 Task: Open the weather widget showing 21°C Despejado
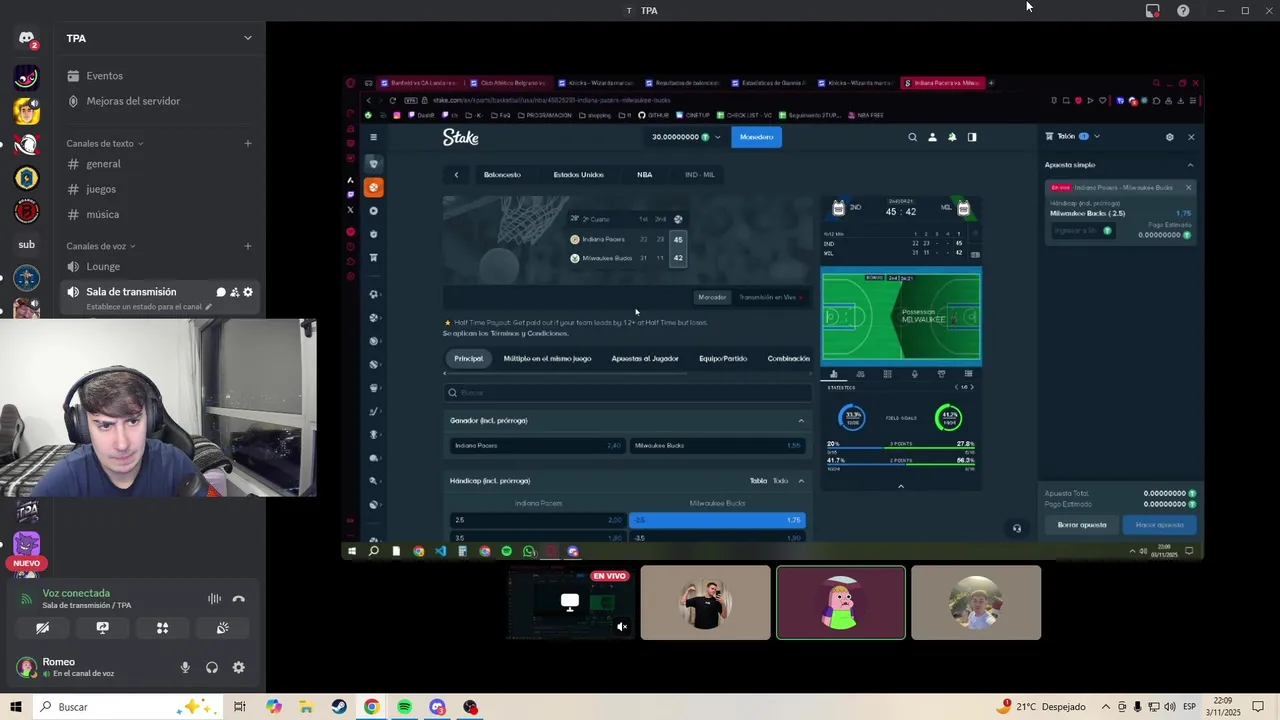(1042, 707)
